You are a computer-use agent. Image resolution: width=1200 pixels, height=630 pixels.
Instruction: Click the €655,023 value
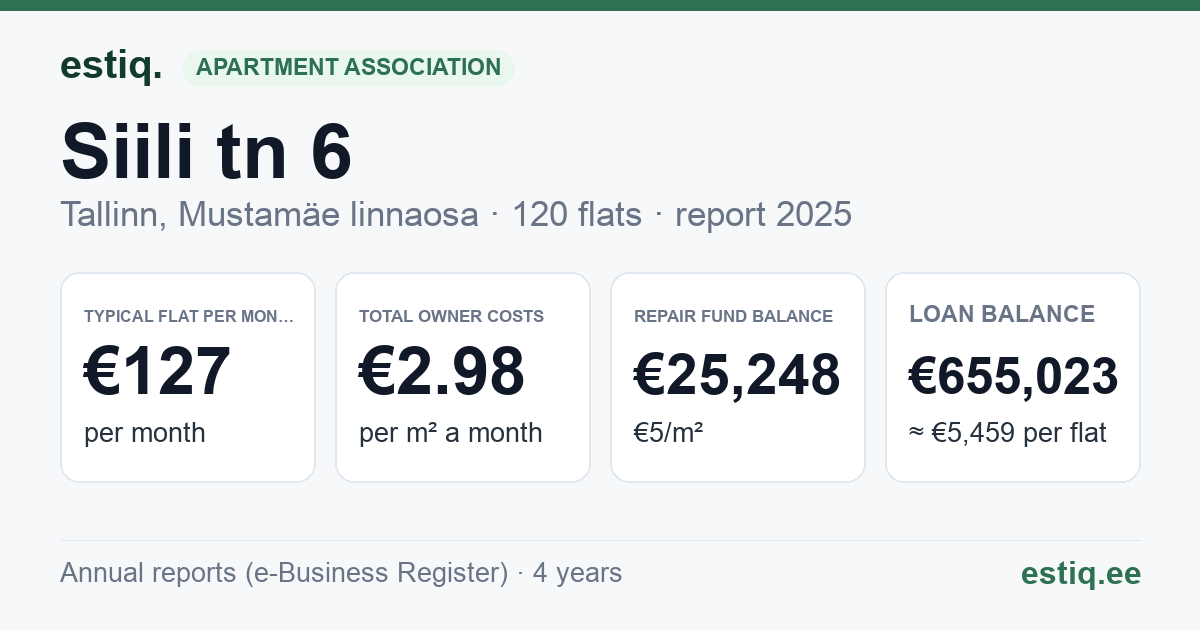tap(1013, 376)
